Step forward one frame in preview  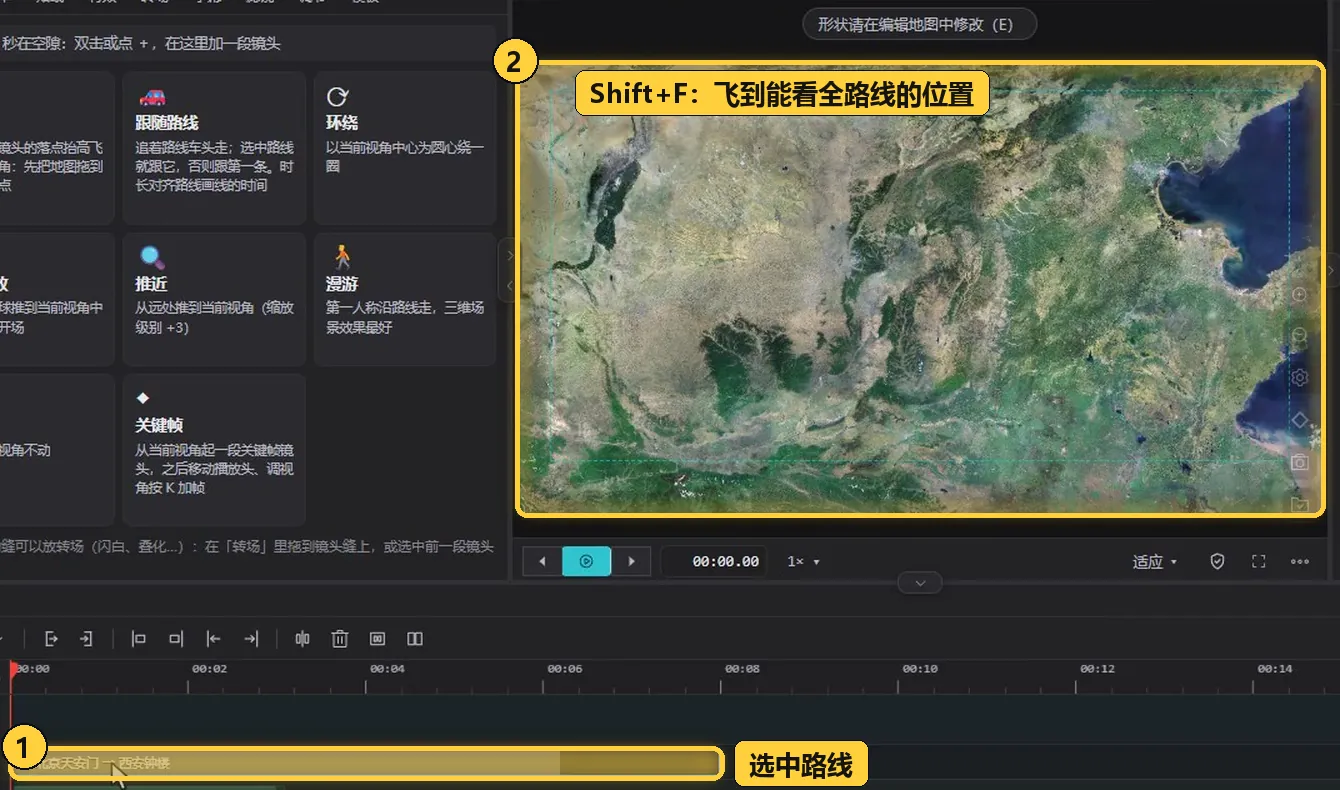(x=631, y=562)
